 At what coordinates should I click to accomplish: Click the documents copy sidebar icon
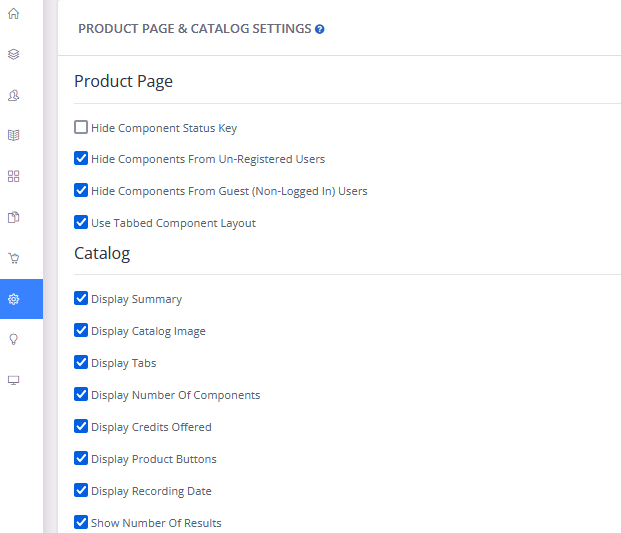(x=13, y=217)
